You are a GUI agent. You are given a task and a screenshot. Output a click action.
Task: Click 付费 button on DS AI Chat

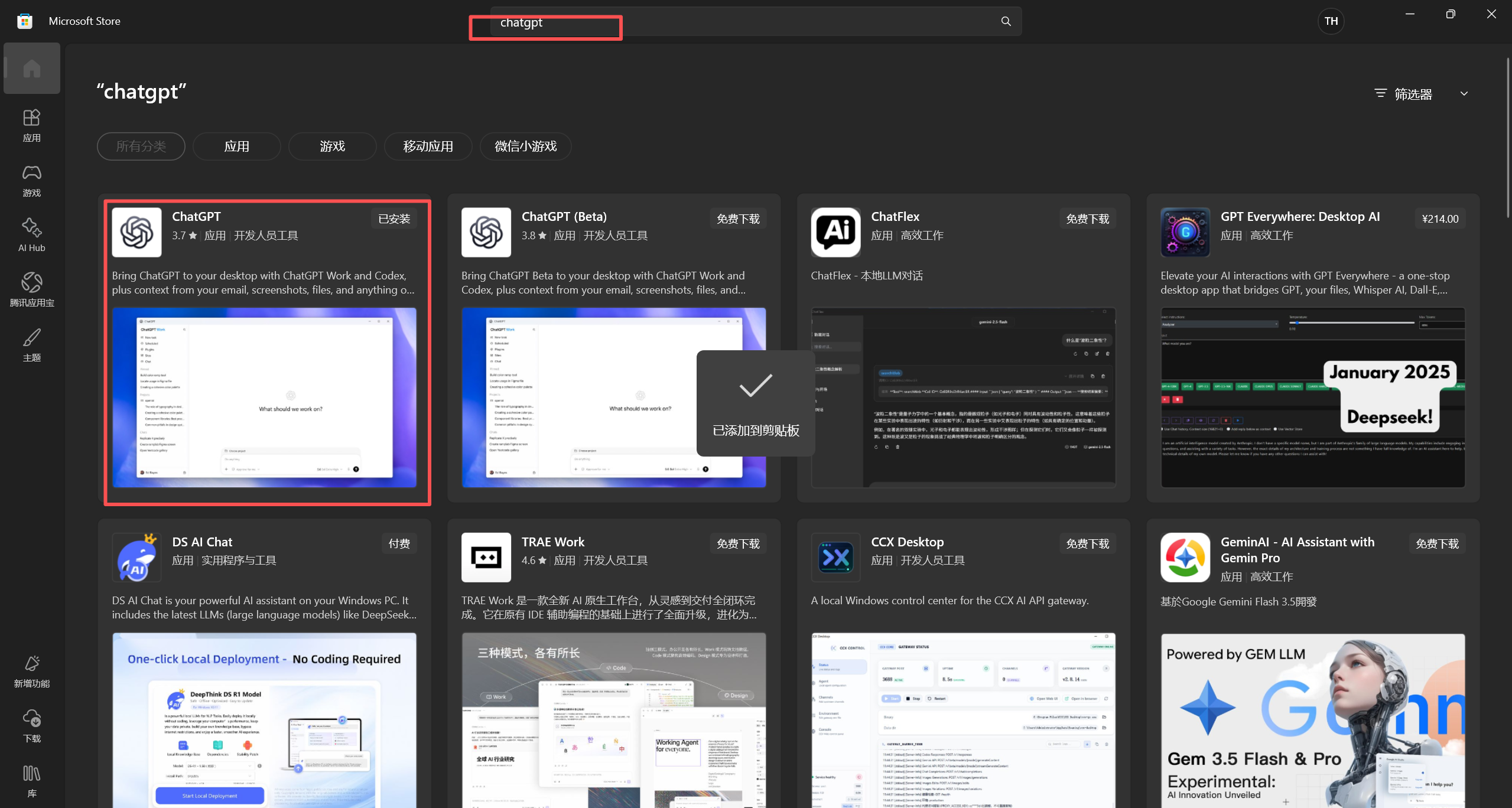[x=399, y=543]
